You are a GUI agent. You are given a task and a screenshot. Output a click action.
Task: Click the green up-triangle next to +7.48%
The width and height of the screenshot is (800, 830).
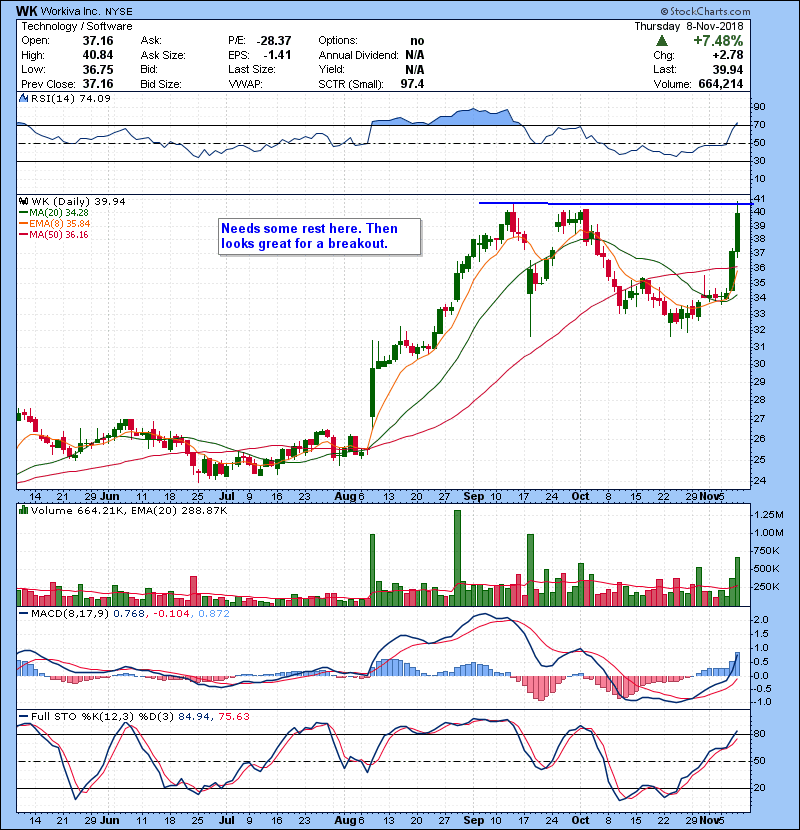[661, 41]
